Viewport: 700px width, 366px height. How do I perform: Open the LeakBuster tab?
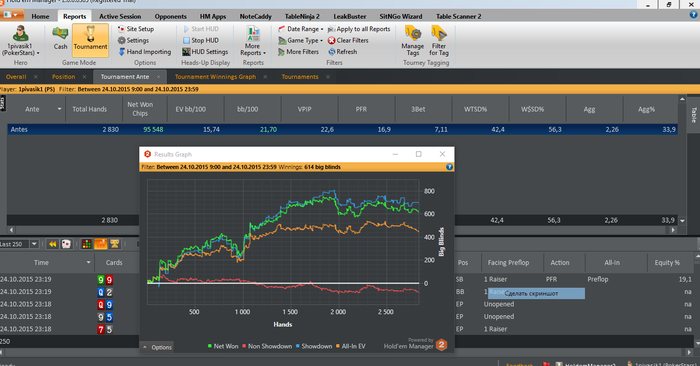350,17
